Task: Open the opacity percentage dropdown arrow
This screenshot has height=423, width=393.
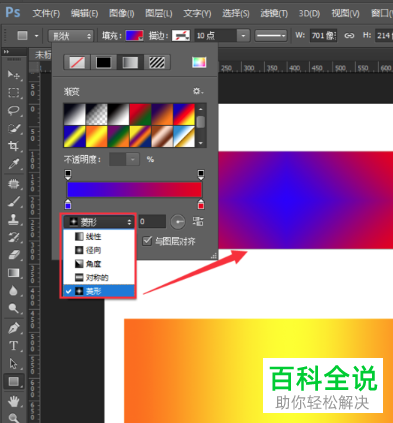Action: point(133,159)
